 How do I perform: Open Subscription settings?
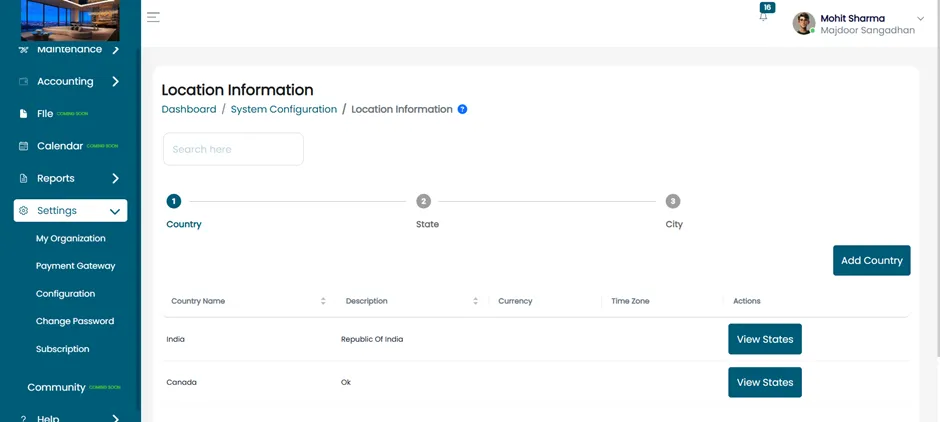coord(62,349)
